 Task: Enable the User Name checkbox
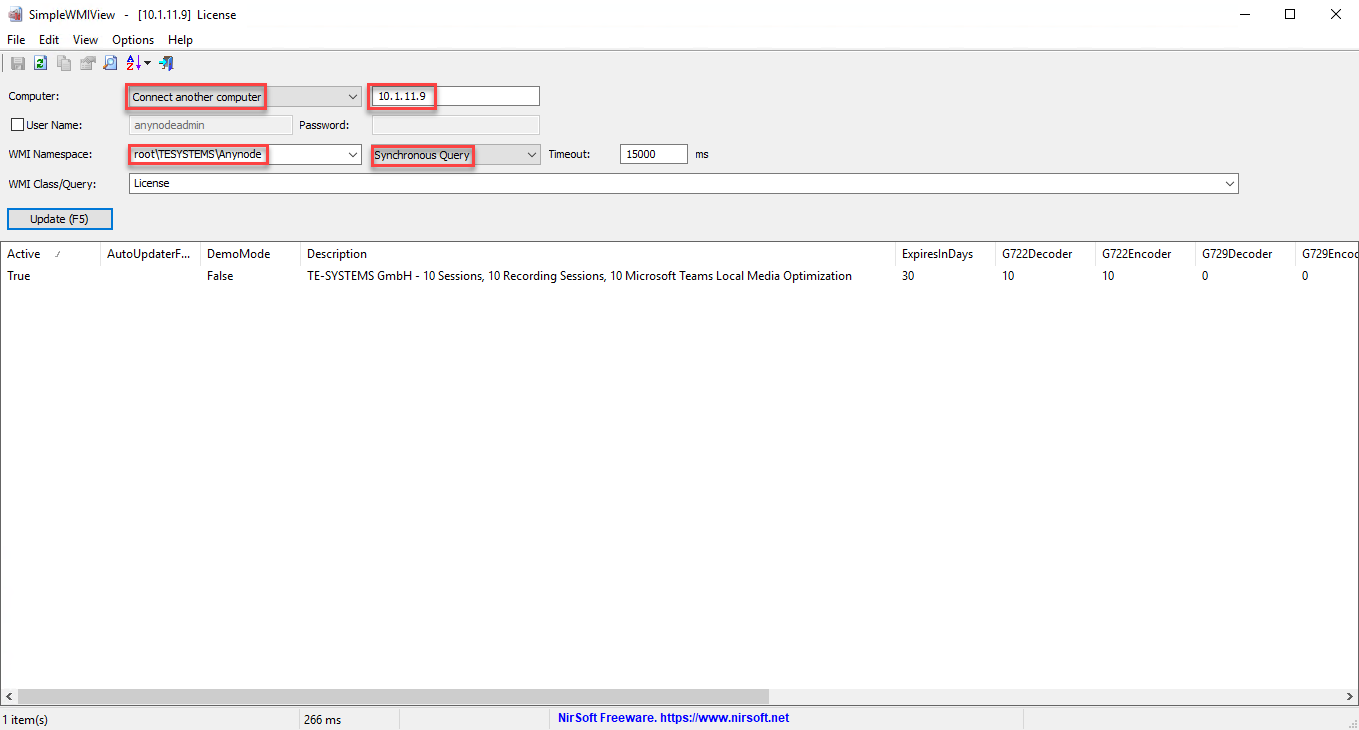[x=17, y=124]
